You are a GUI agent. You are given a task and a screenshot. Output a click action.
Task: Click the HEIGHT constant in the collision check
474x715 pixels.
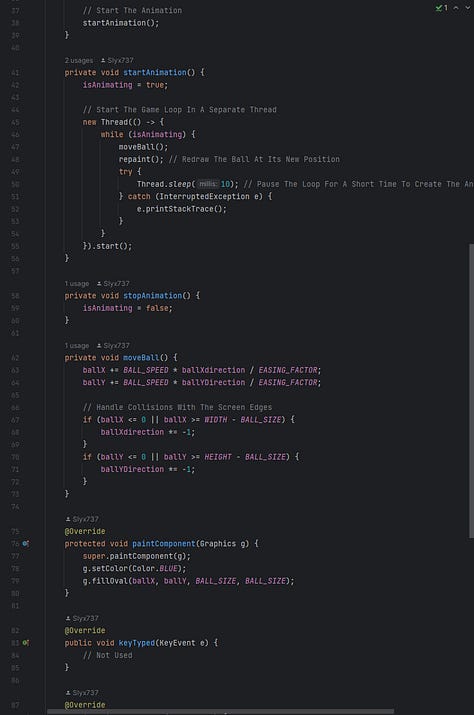pyautogui.click(x=218, y=457)
